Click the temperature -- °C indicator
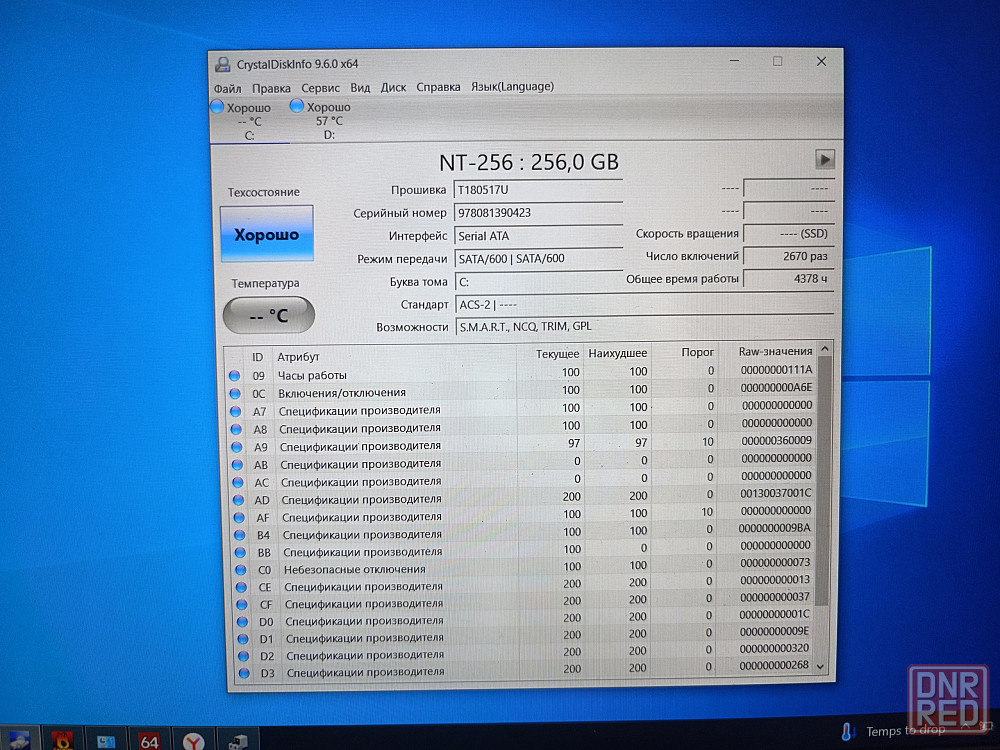 268,315
